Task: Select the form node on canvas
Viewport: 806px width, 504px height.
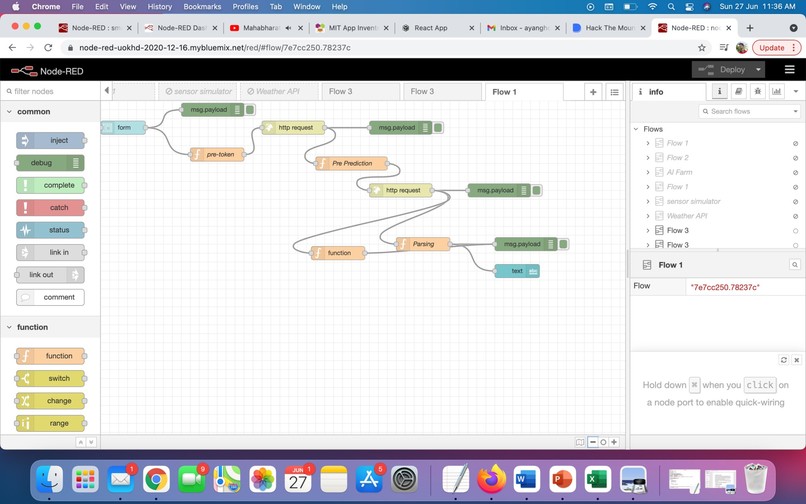Action: [x=123, y=128]
